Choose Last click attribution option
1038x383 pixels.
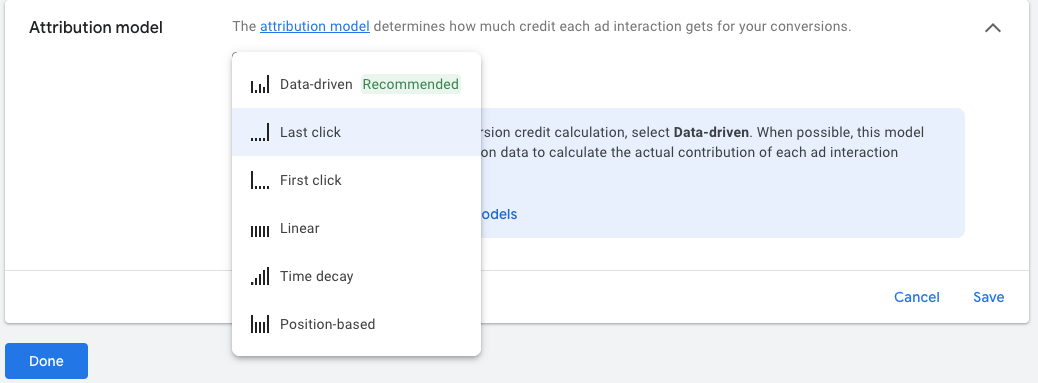coord(356,132)
